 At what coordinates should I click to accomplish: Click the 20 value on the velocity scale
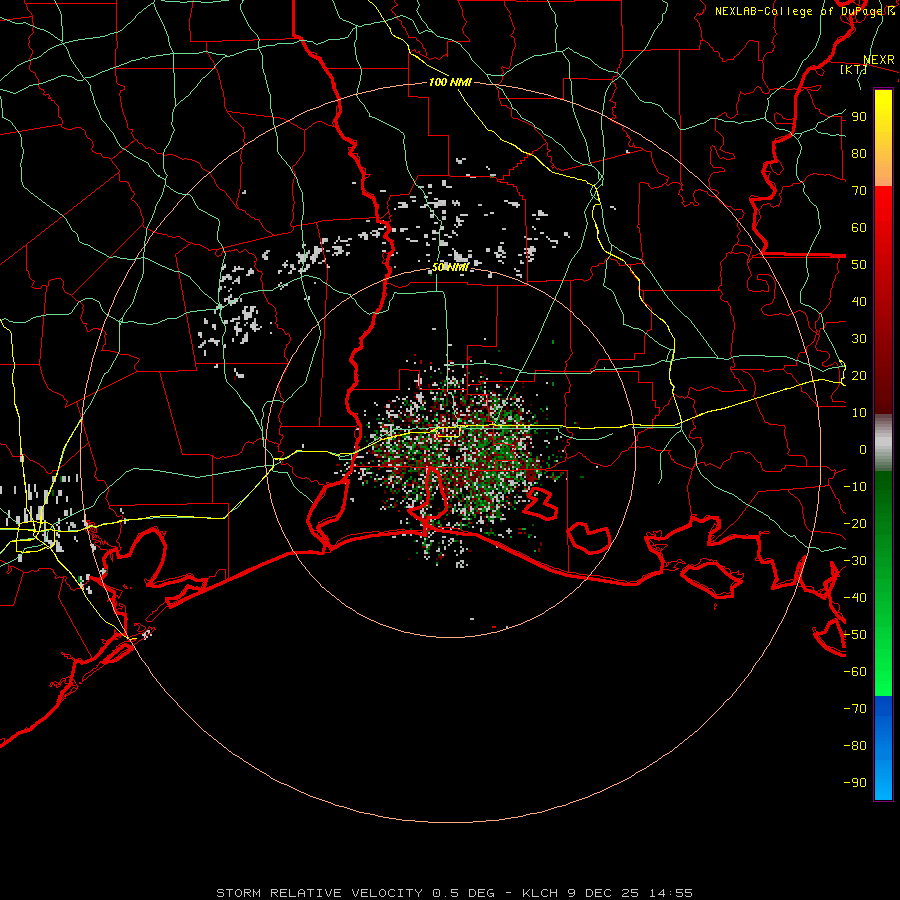click(x=859, y=375)
